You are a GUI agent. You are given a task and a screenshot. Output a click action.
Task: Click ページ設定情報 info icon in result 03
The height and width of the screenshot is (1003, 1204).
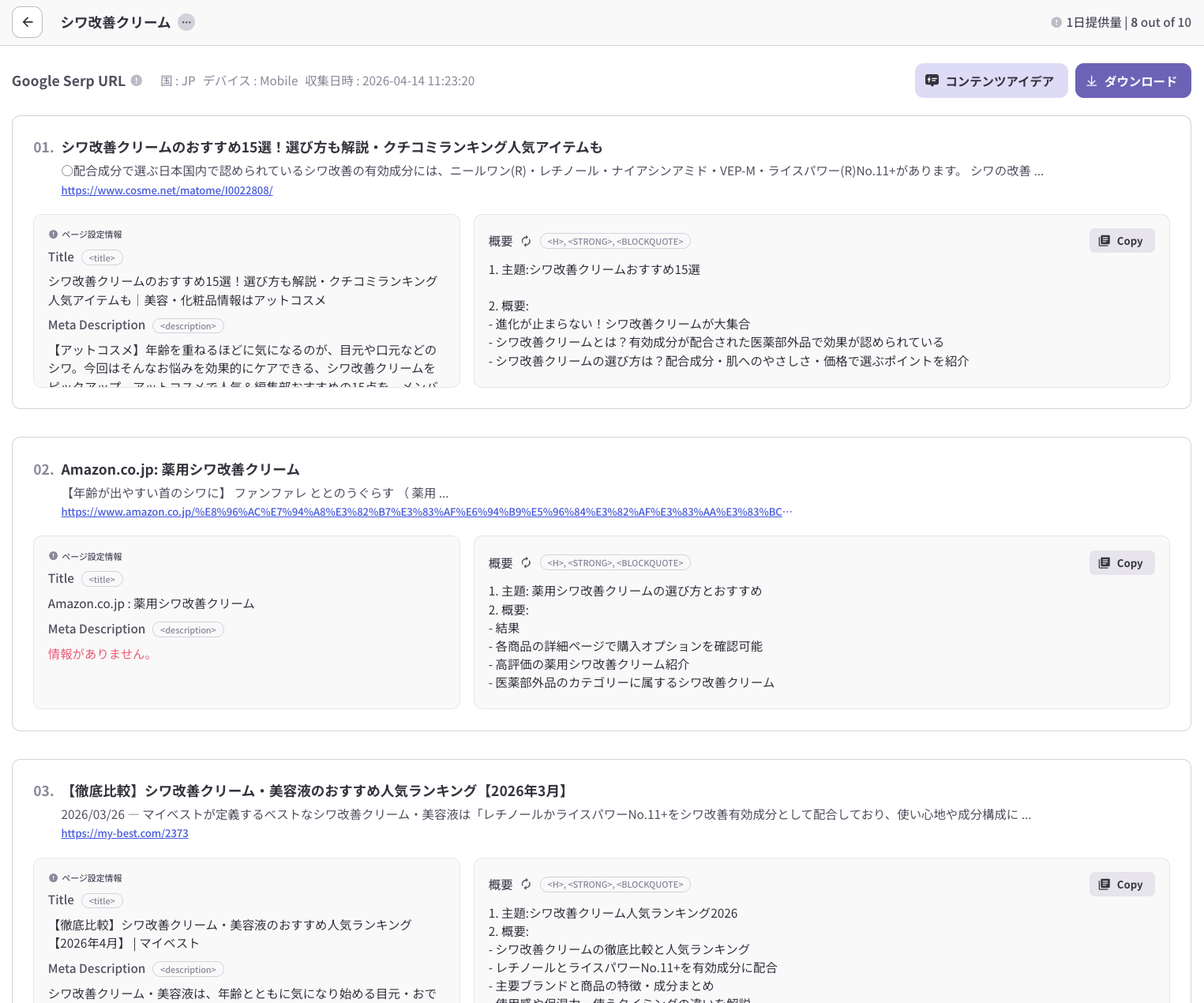[53, 877]
